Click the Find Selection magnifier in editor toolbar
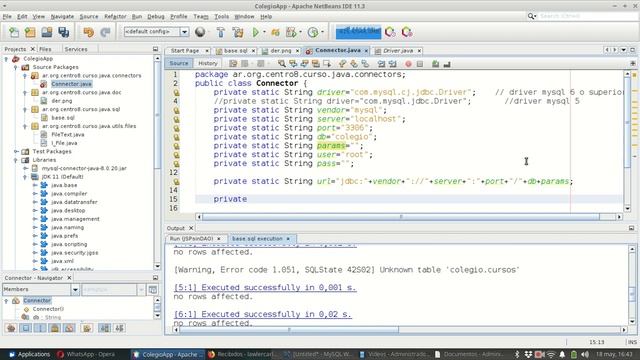 [x=282, y=64]
